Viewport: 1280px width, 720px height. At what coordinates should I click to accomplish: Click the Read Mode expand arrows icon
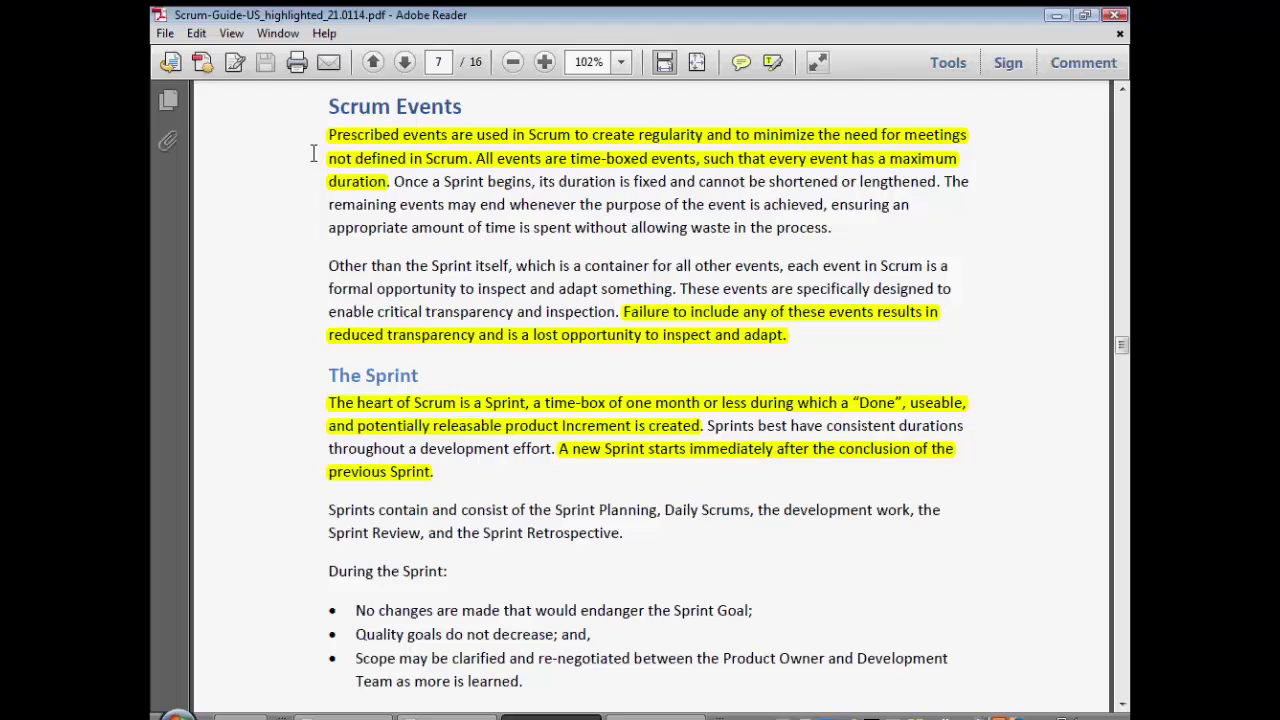coord(818,62)
